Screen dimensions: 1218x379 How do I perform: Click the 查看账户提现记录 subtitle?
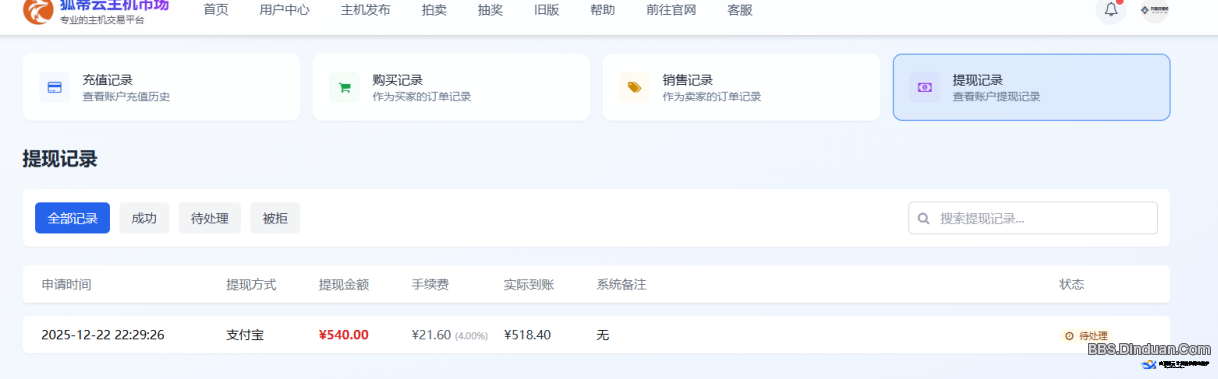pyautogui.click(x=996, y=97)
